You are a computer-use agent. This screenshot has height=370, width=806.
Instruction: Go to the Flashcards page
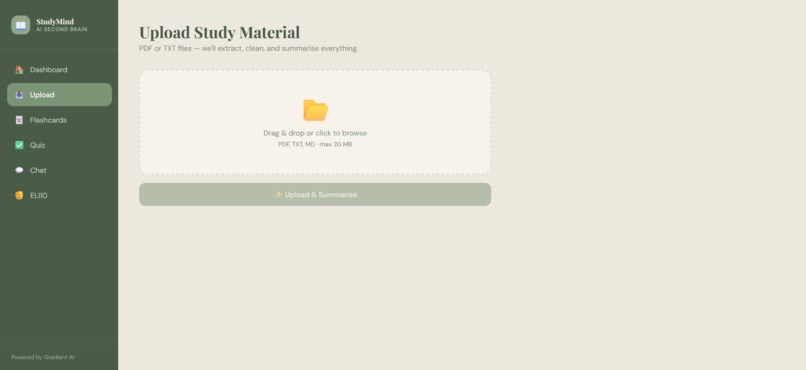(x=59, y=120)
